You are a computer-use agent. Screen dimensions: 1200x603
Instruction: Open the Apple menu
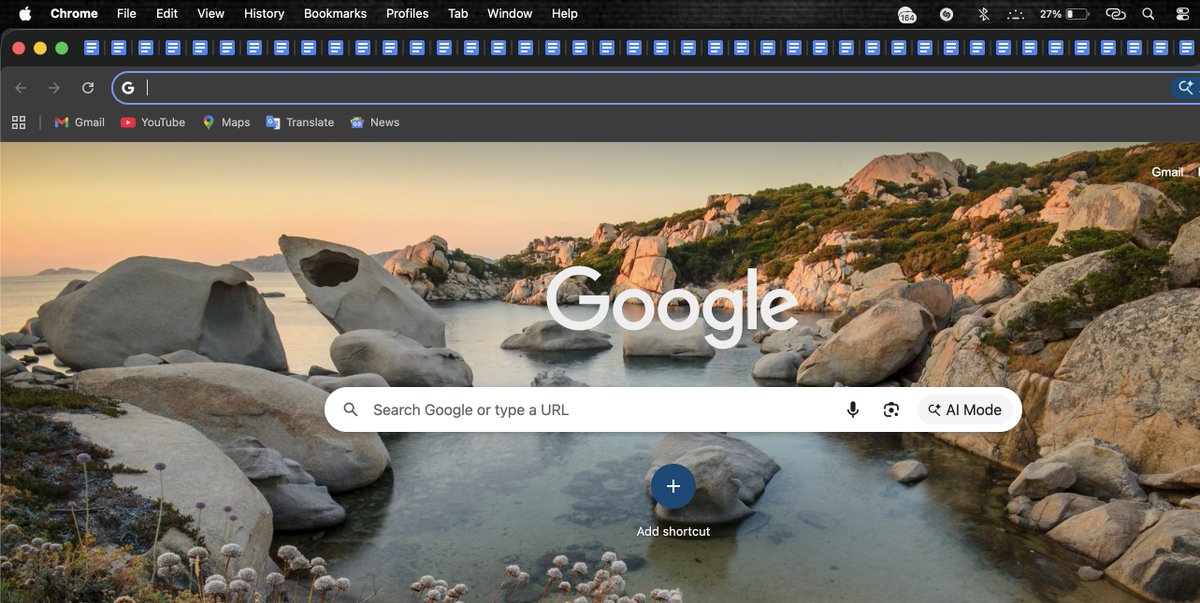coord(25,14)
